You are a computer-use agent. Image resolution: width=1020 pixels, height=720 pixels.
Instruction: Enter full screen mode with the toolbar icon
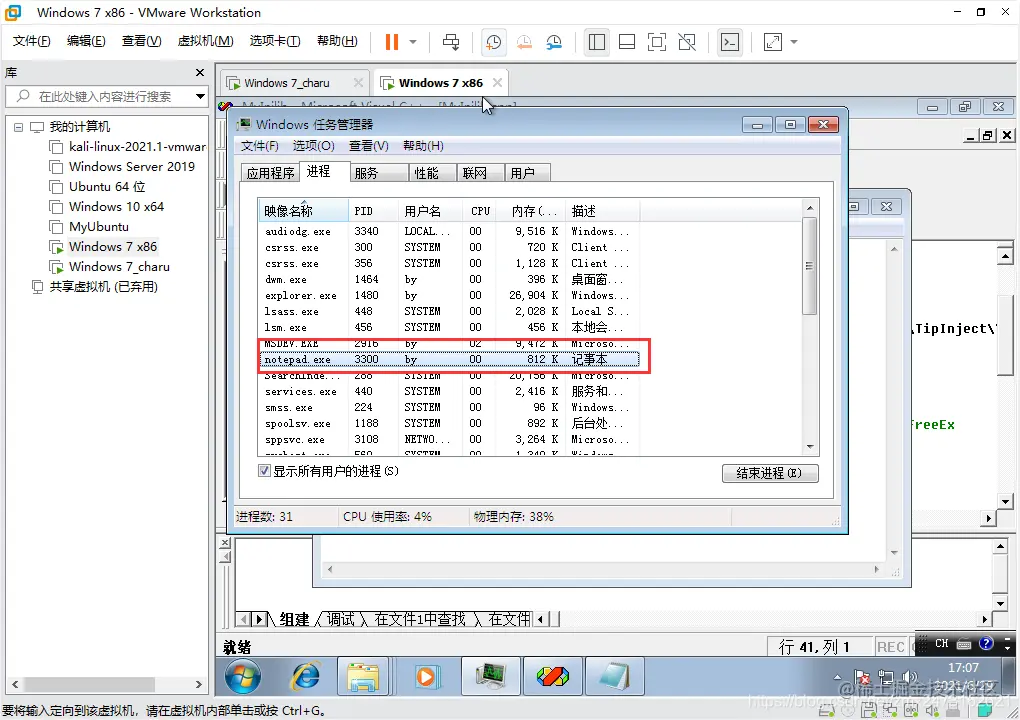coord(657,42)
